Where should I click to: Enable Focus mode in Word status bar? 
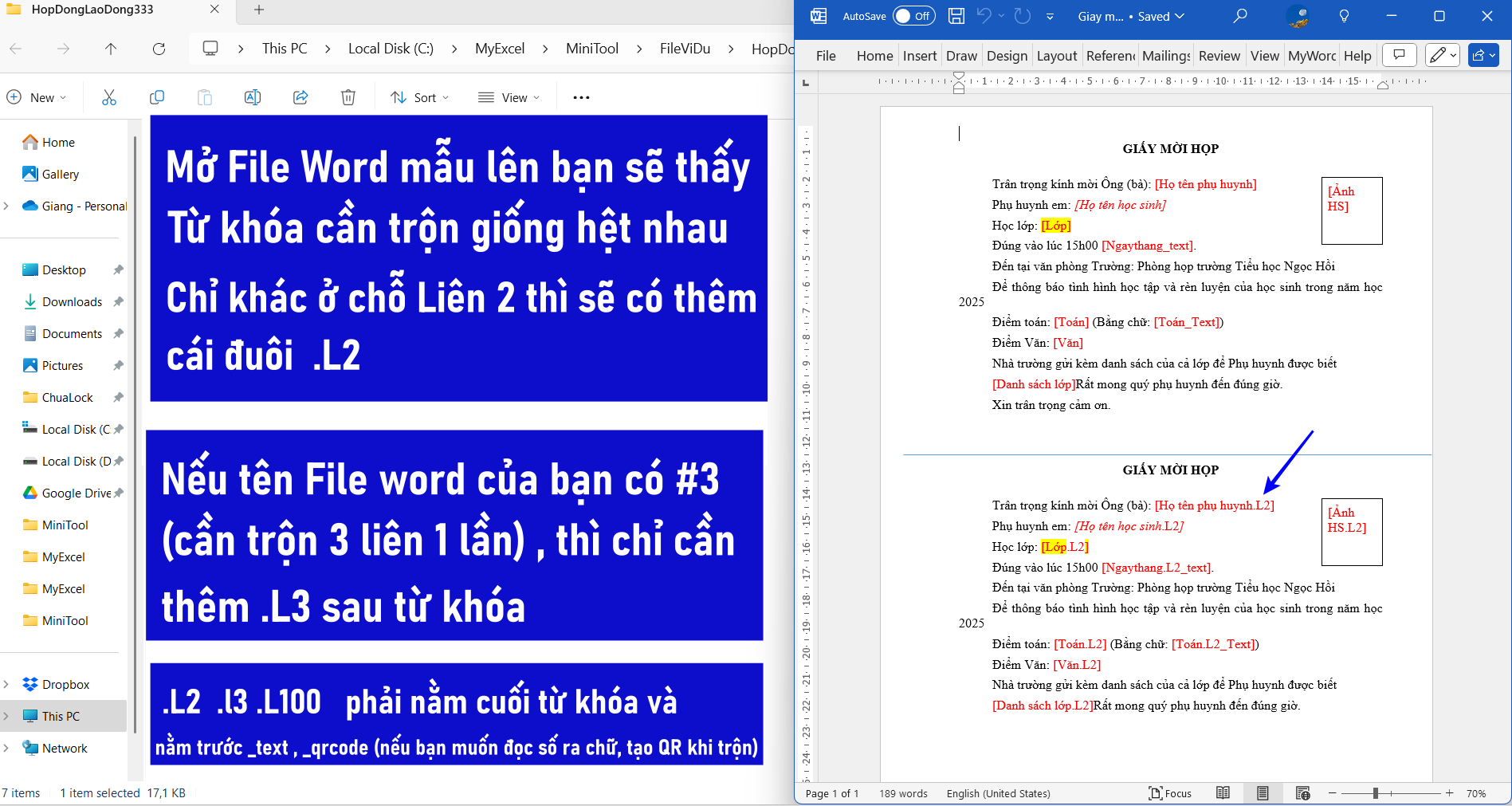(1169, 793)
